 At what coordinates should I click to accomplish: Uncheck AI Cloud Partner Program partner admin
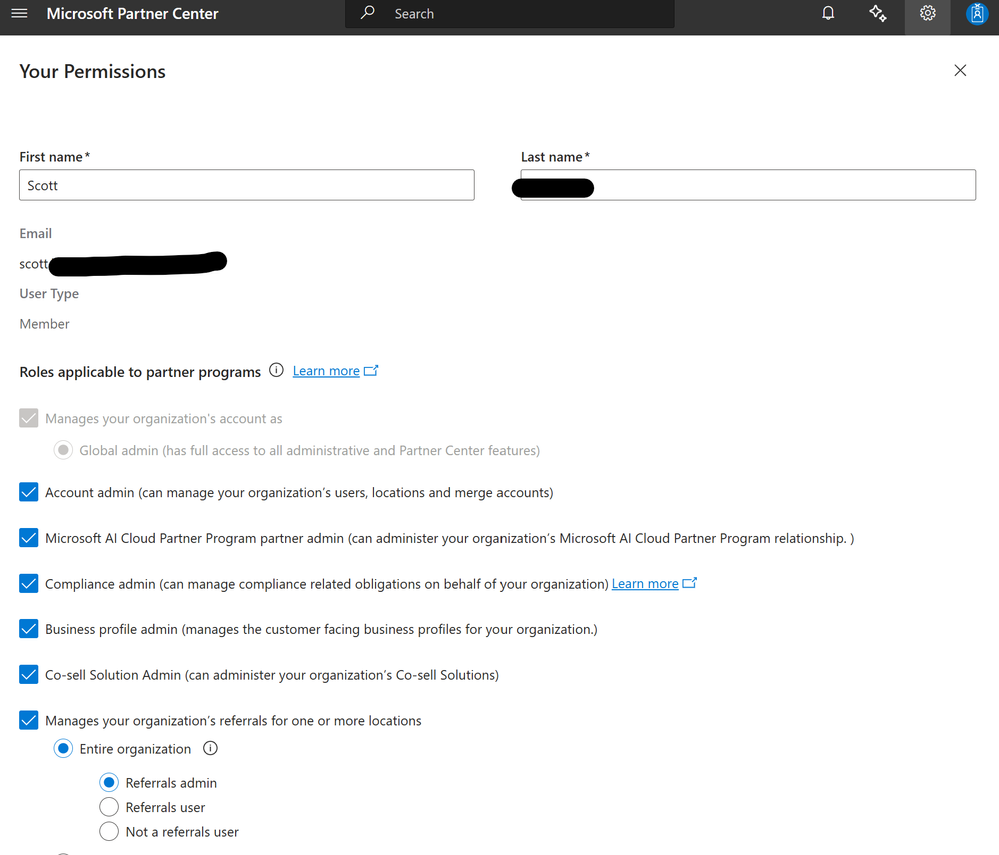29,538
